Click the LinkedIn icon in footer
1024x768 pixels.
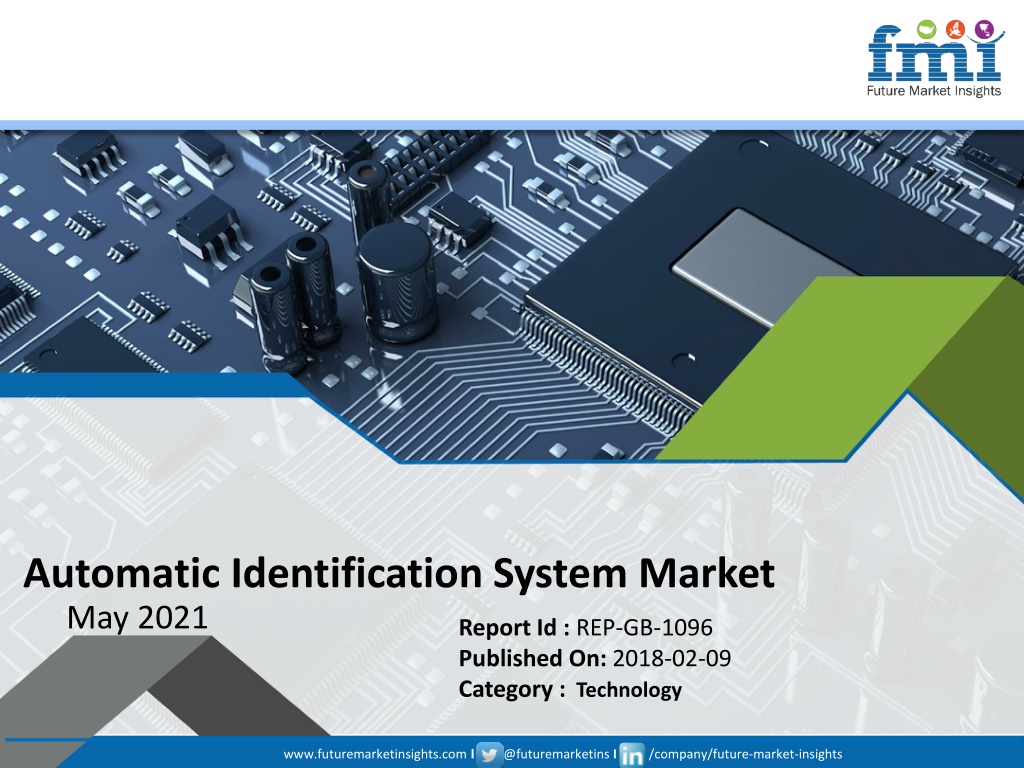point(632,755)
